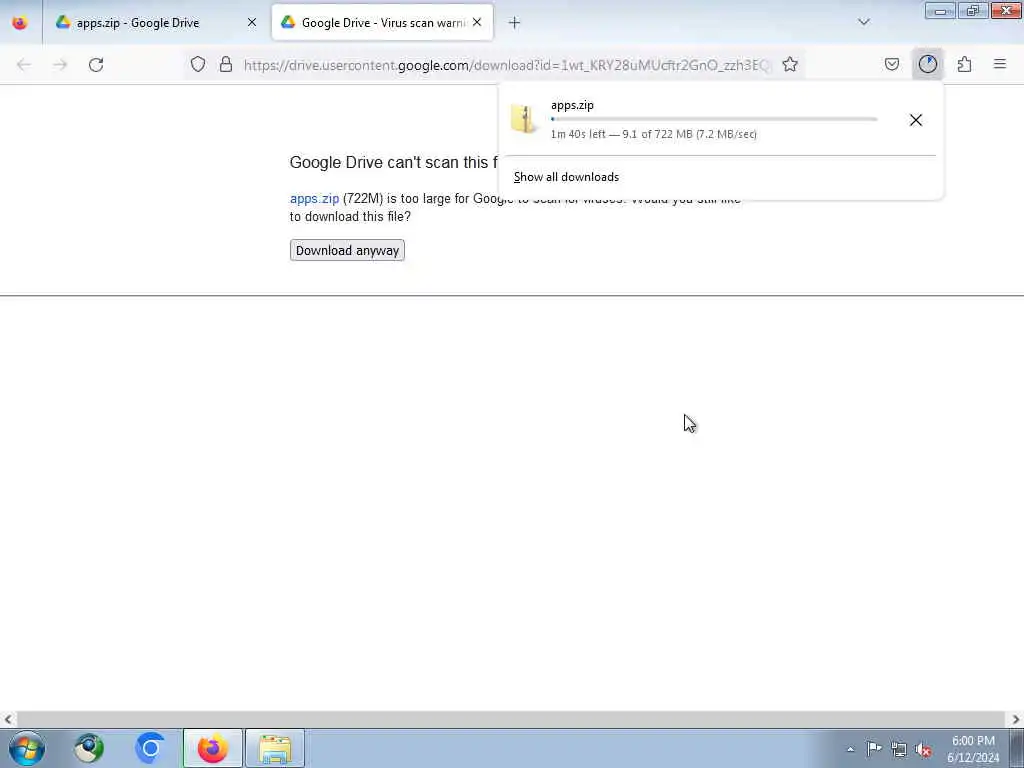This screenshot has height=768, width=1024.
Task: Click download status '1m 40s left' text
Action: point(653,135)
